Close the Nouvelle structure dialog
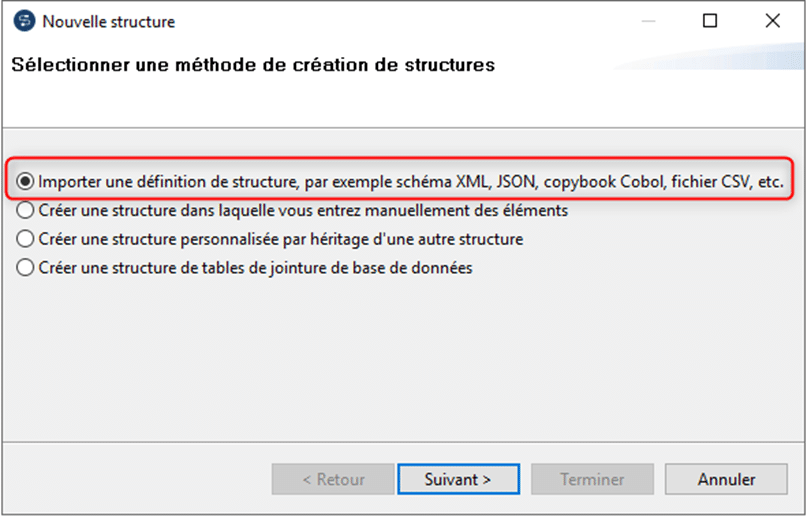 click(772, 21)
